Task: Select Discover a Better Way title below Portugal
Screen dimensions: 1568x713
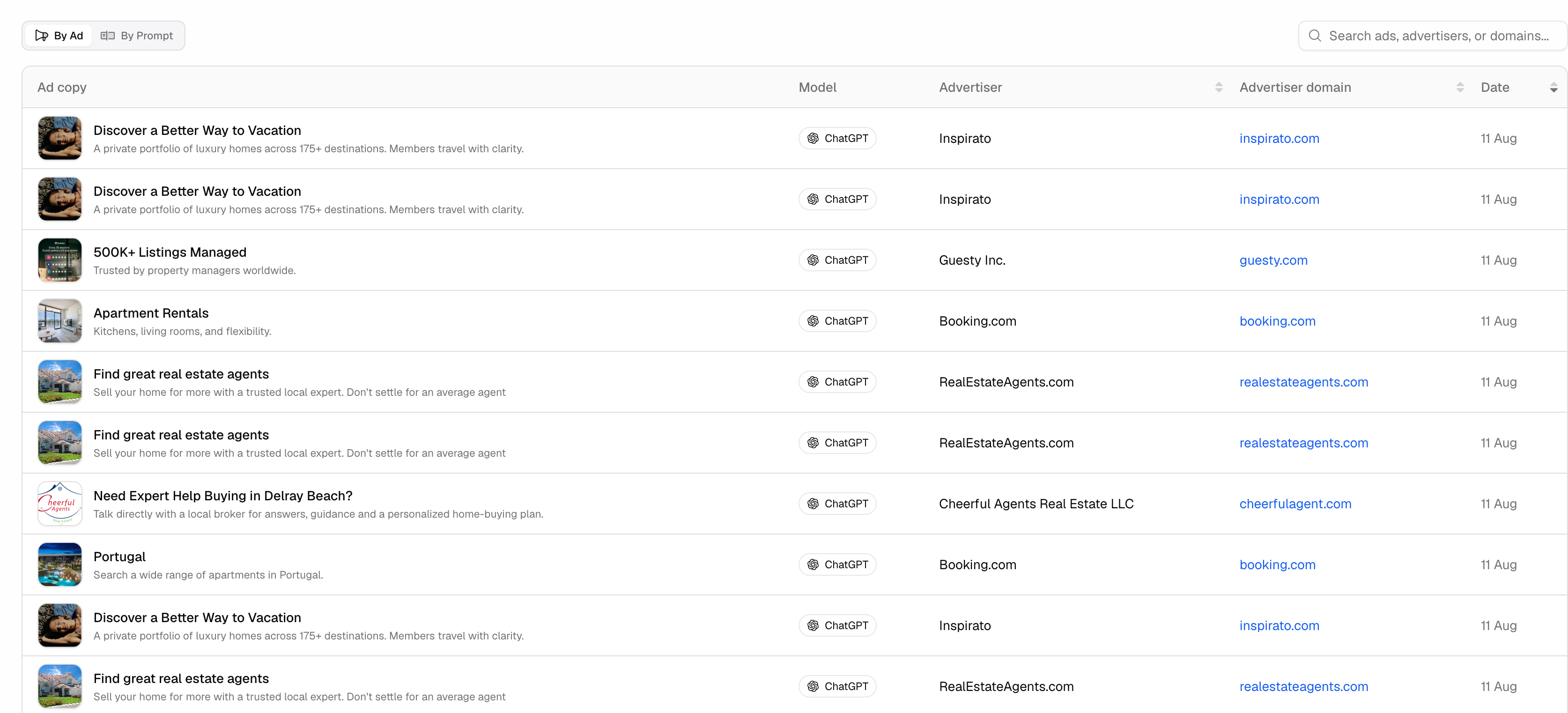Action: click(x=197, y=617)
